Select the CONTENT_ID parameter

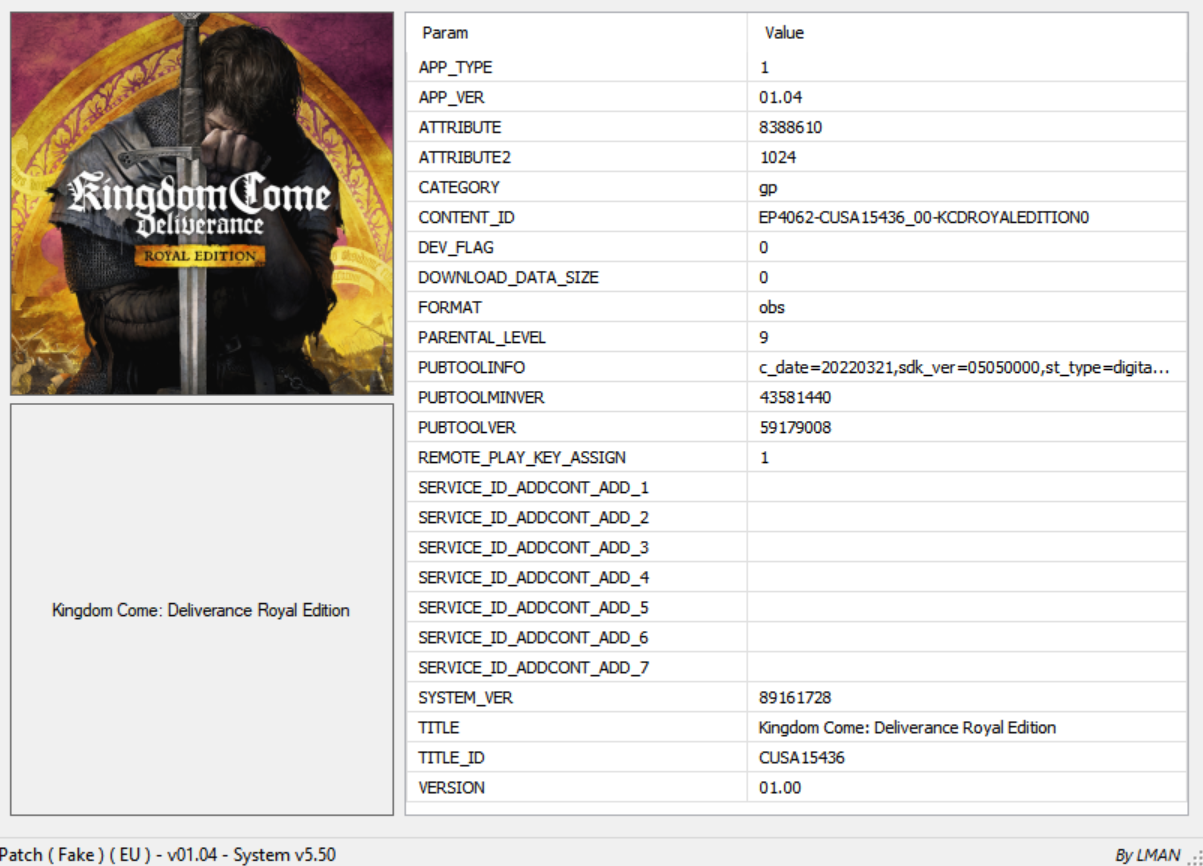(x=466, y=217)
